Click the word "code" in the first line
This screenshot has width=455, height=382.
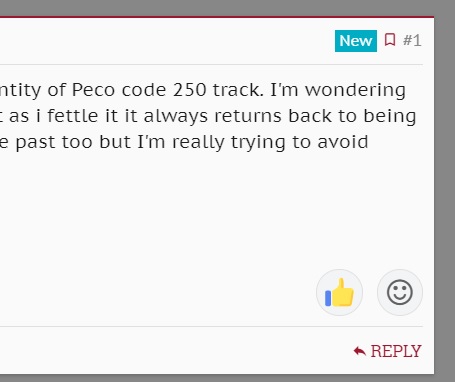click(144, 90)
